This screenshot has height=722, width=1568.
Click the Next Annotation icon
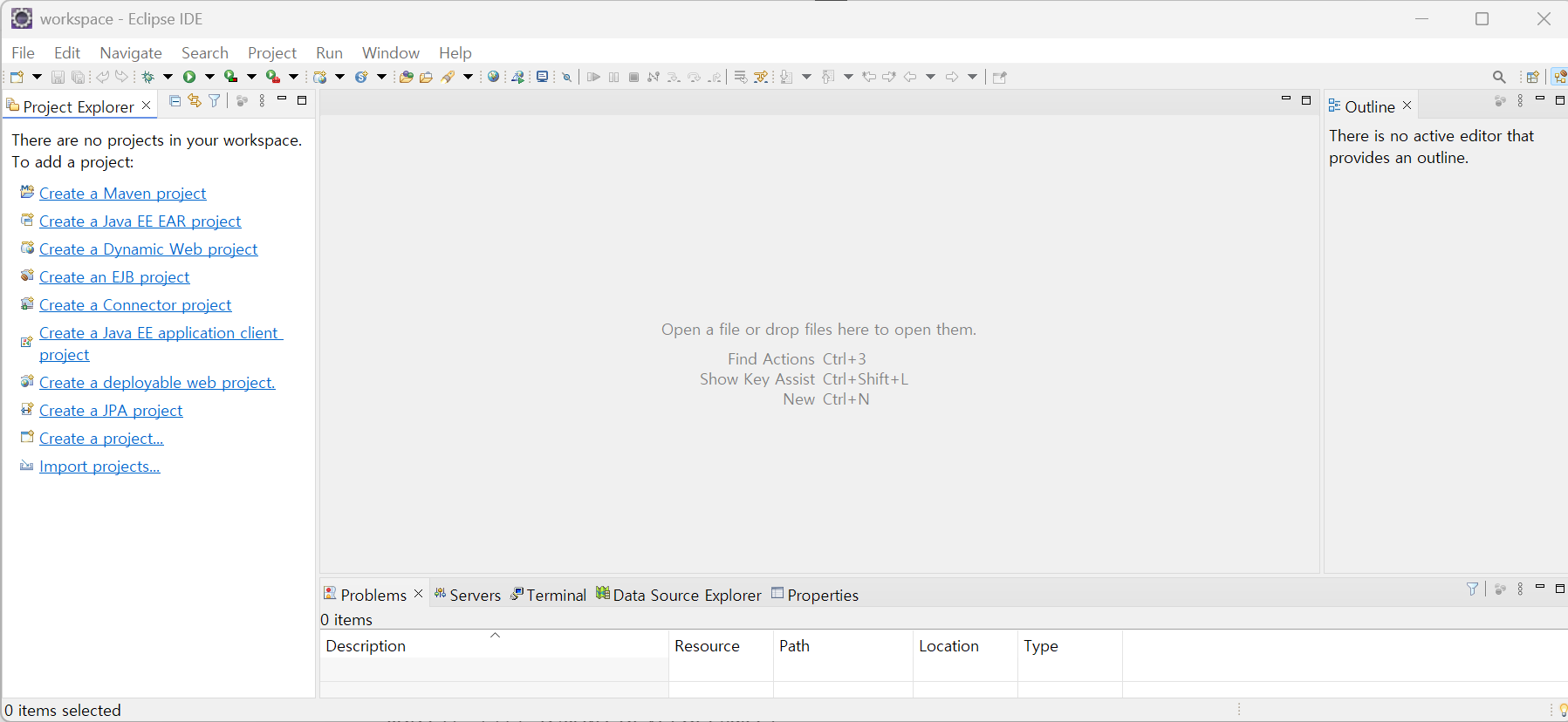tap(786, 77)
